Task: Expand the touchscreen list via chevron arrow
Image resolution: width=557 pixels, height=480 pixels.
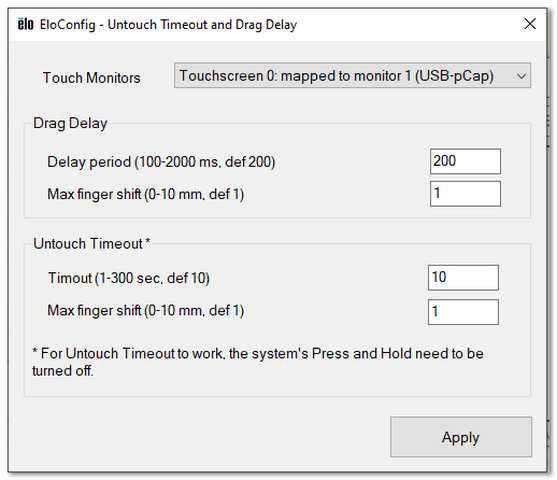Action: click(521, 76)
